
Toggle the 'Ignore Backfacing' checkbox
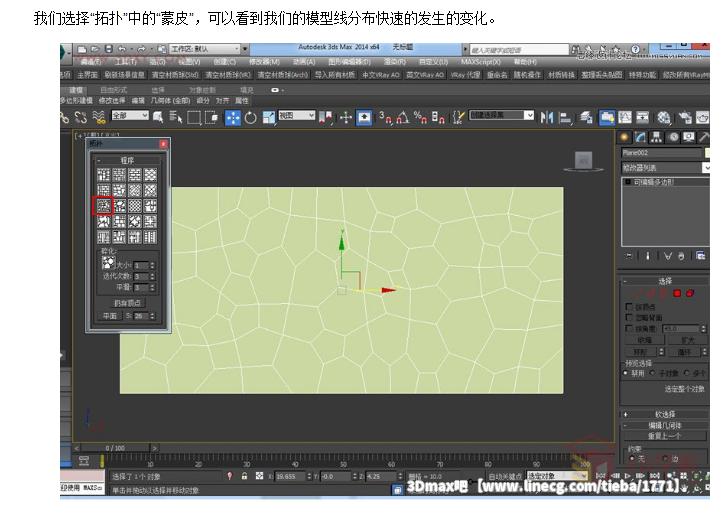(x=629, y=317)
